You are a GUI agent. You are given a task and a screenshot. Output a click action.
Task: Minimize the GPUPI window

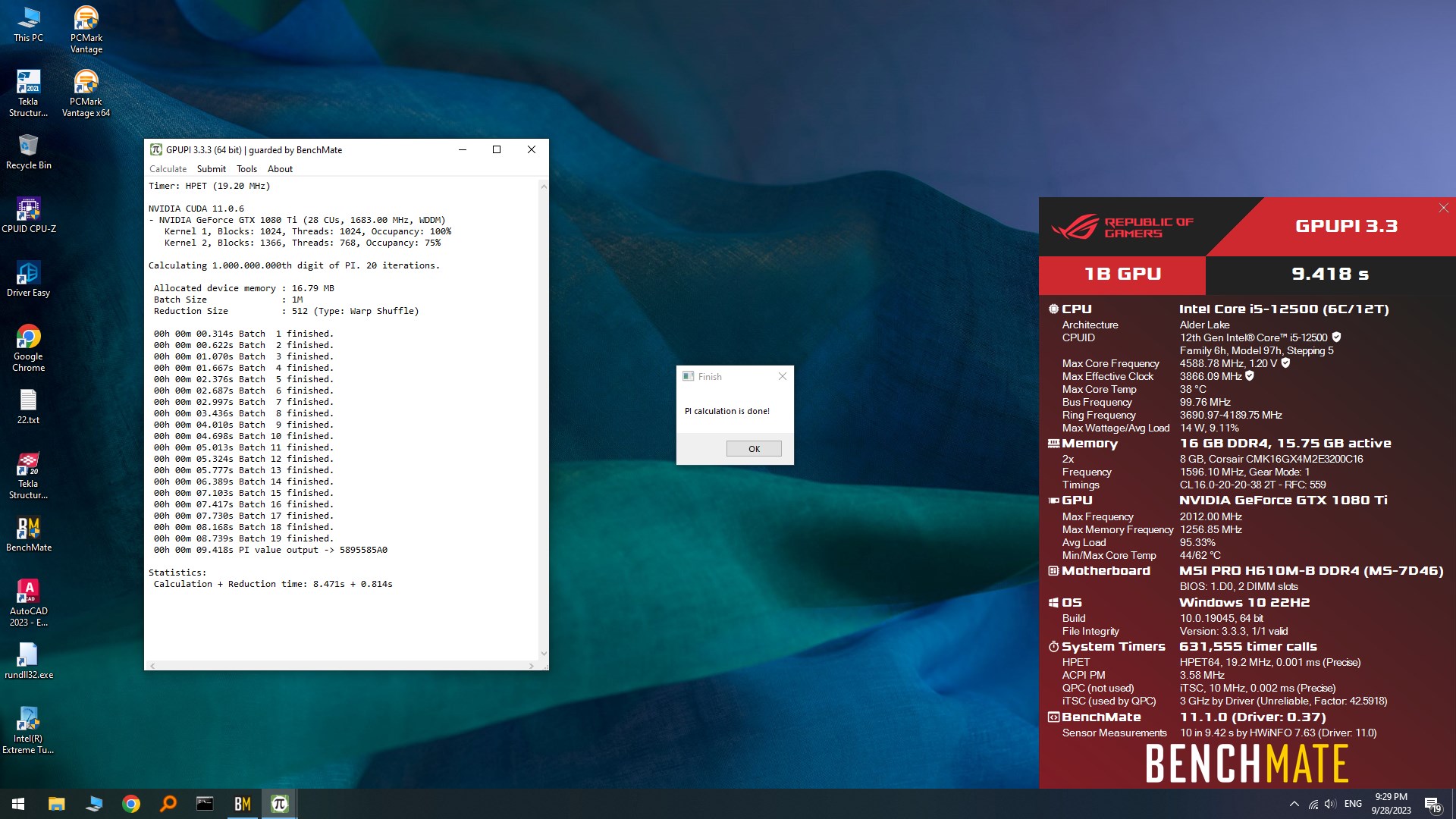(x=462, y=149)
